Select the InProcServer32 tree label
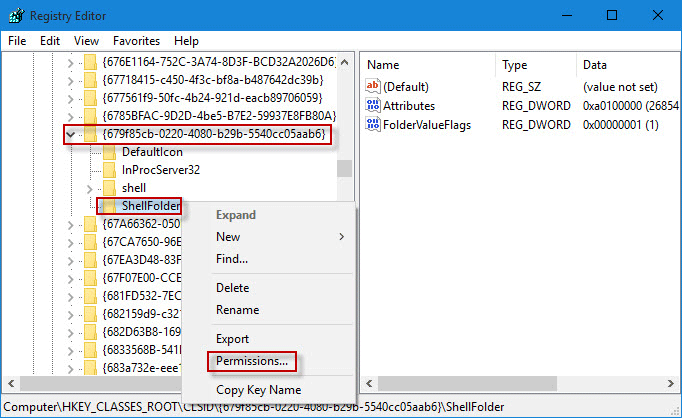The image size is (682, 418). click(161, 170)
